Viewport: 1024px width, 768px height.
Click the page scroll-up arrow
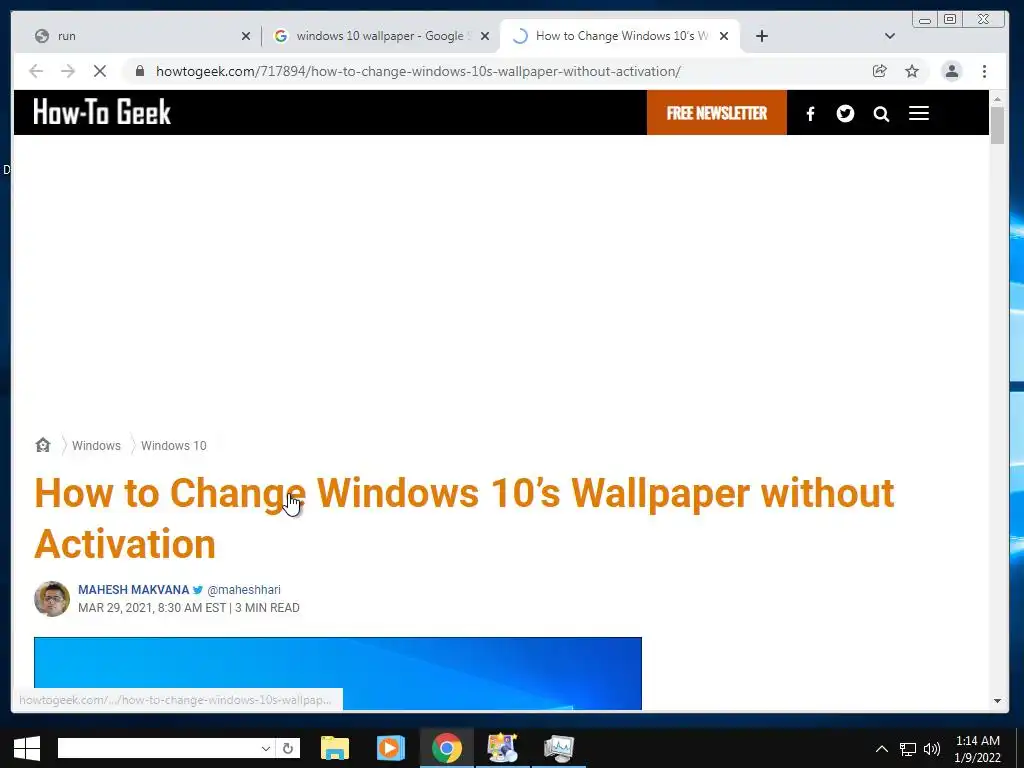point(997,99)
